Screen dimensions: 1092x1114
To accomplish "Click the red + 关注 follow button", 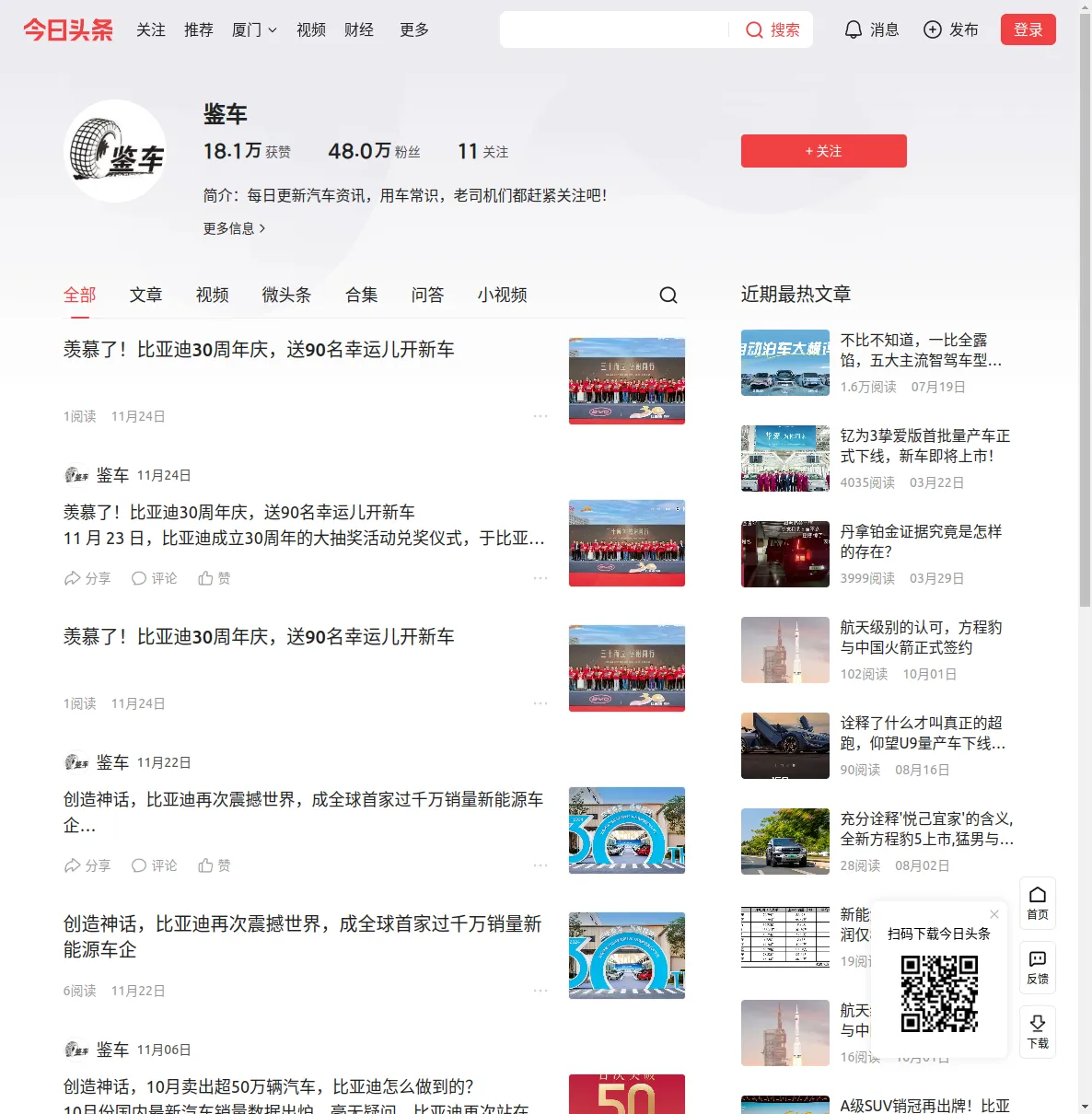I will pyautogui.click(x=824, y=151).
